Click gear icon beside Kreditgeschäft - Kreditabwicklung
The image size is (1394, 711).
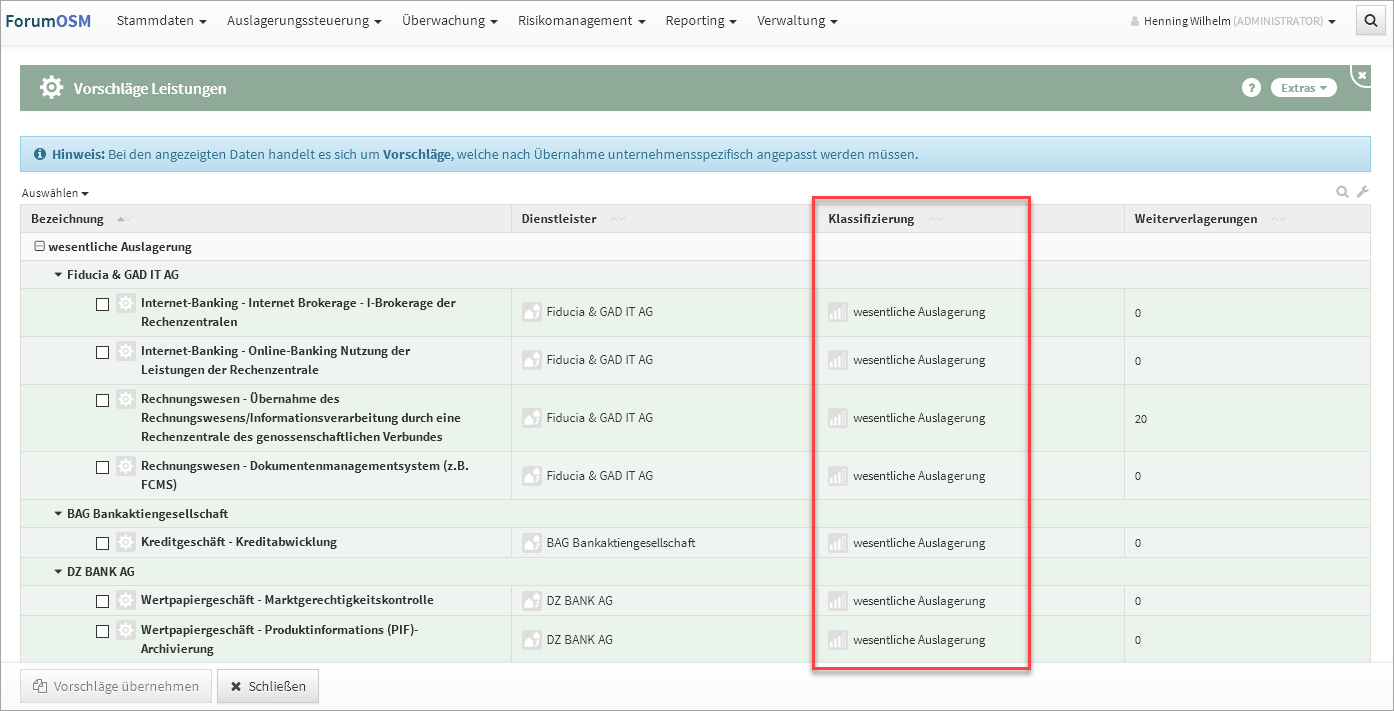[125, 542]
